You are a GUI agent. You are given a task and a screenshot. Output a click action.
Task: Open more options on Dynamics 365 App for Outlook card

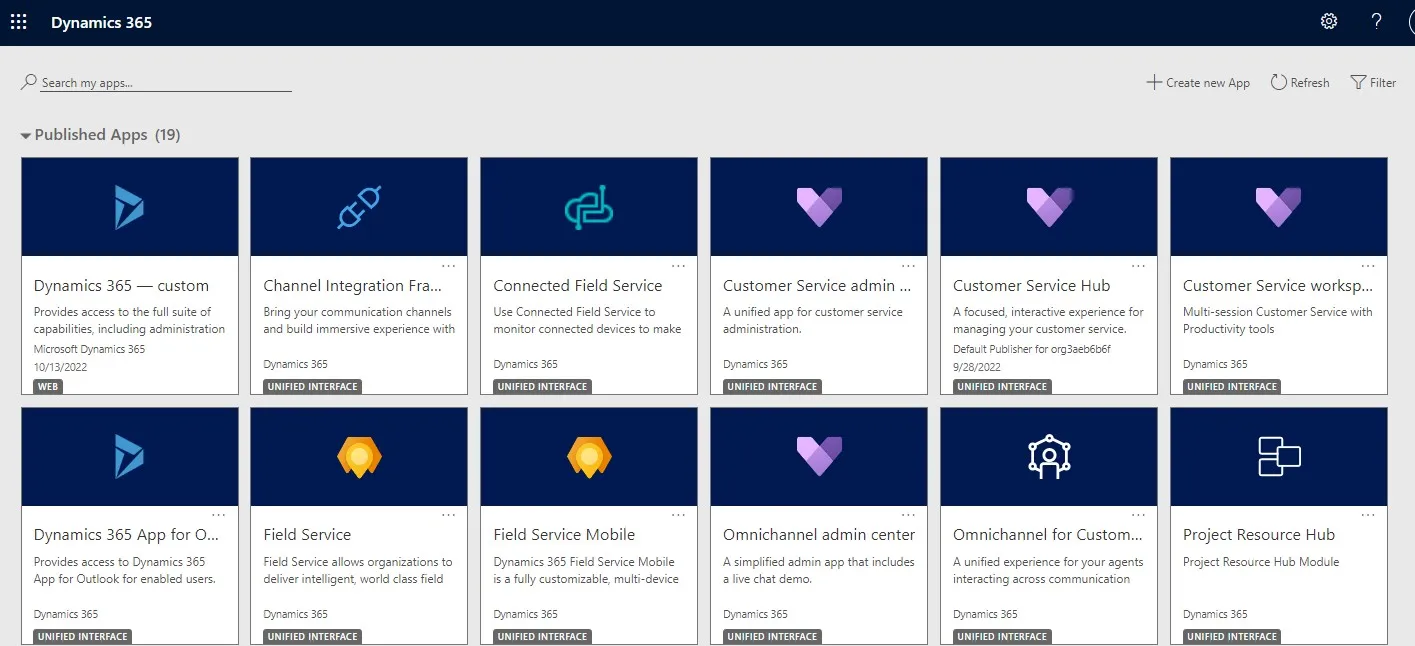click(219, 515)
